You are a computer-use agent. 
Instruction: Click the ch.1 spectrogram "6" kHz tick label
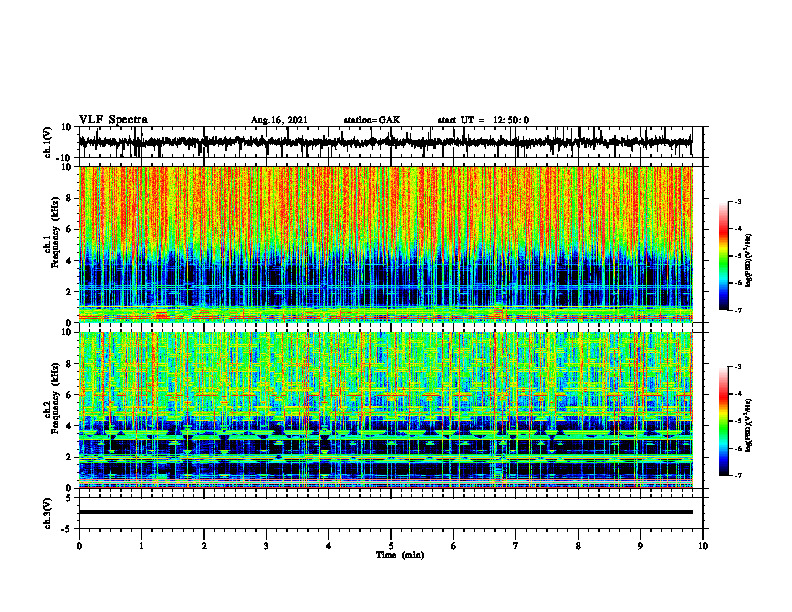click(69, 230)
